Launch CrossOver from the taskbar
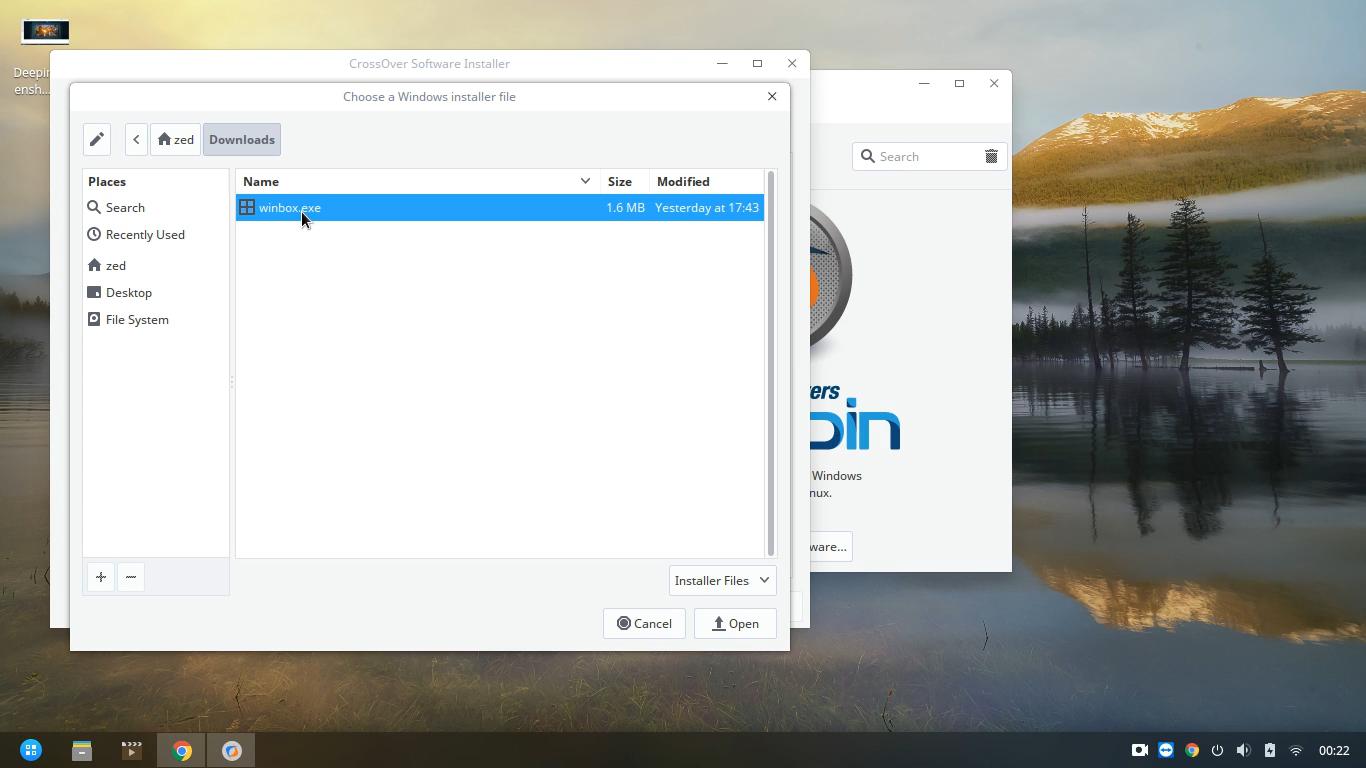The height and width of the screenshot is (768, 1366). [x=231, y=750]
